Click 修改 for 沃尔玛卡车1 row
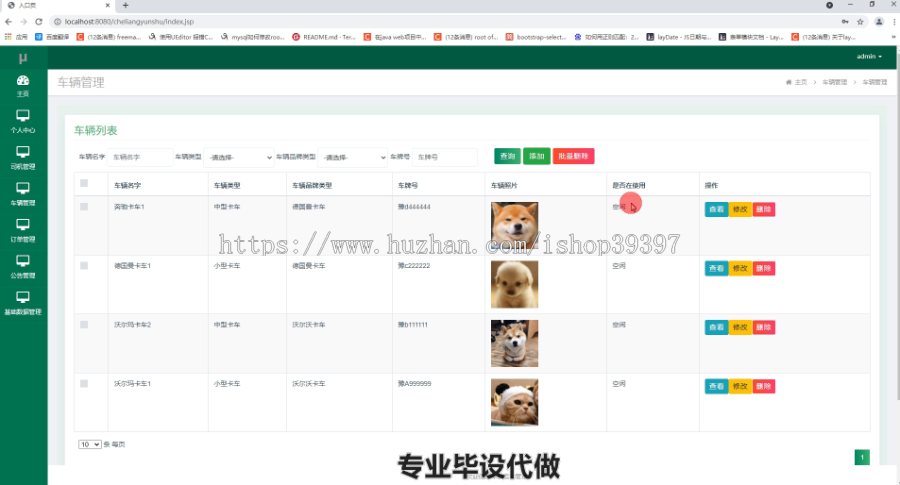Image resolution: width=900 pixels, height=485 pixels. click(740, 386)
